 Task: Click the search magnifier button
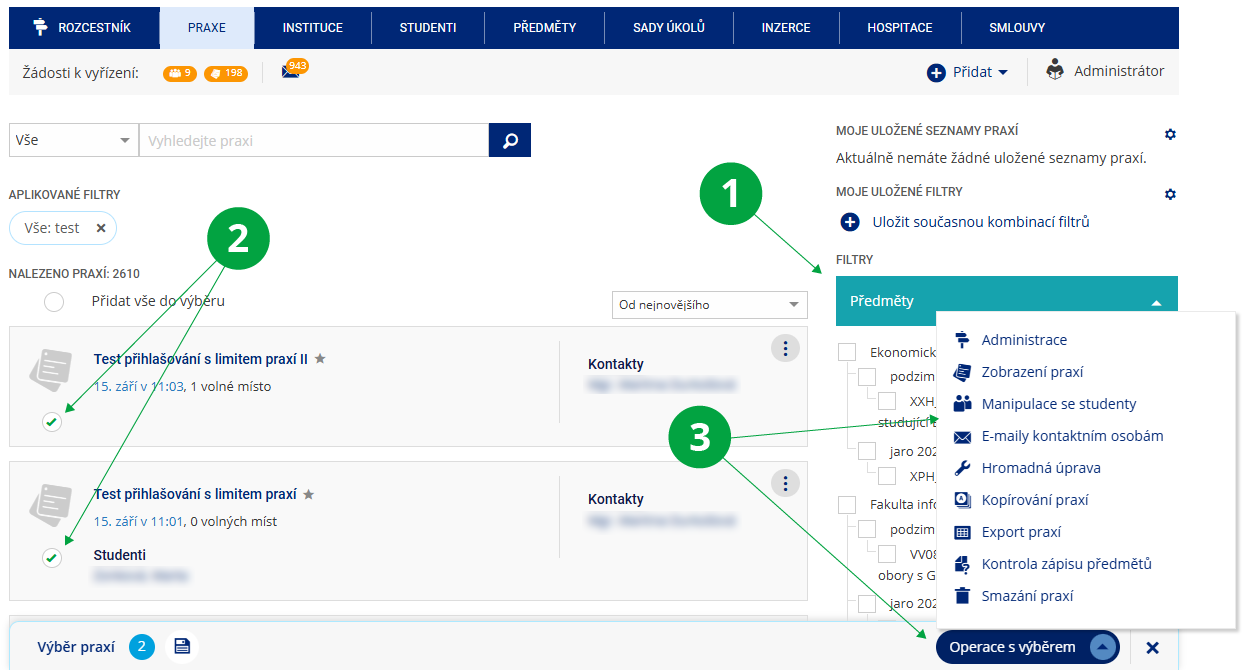[510, 141]
